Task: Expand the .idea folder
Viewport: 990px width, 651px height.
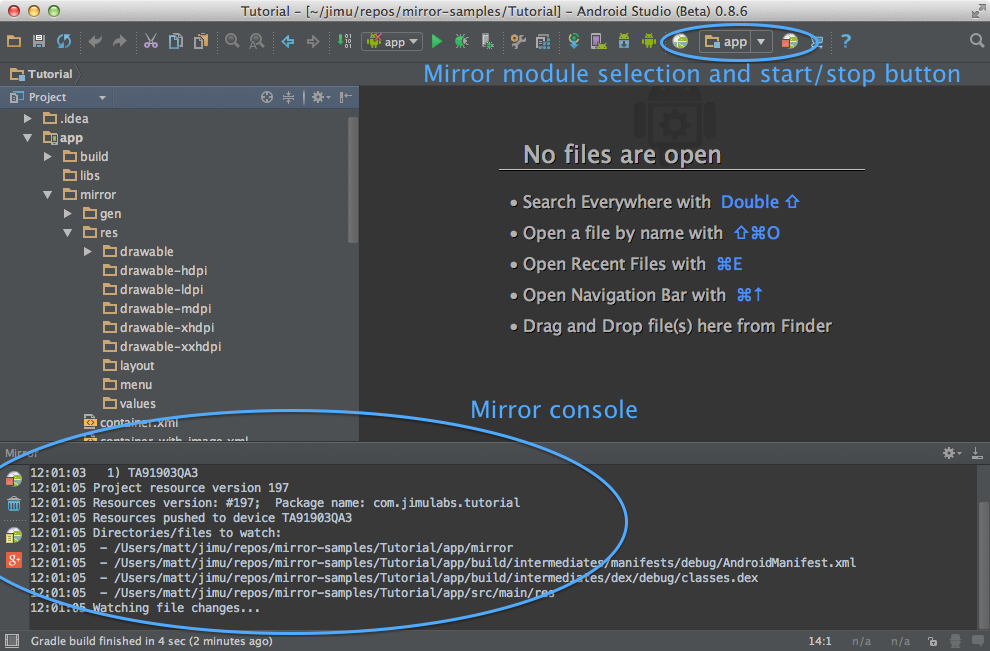Action: pos(27,119)
